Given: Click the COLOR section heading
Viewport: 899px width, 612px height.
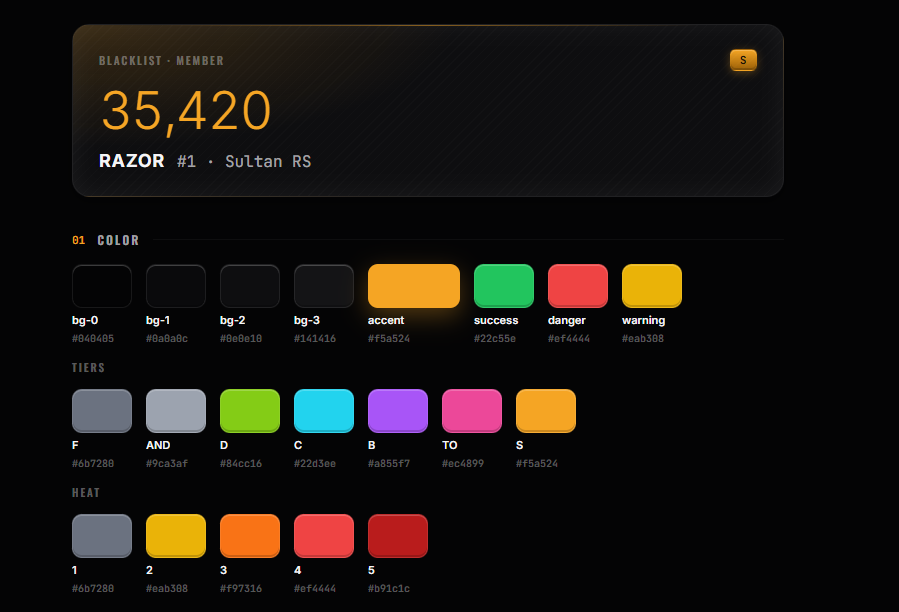Looking at the screenshot, I should [x=118, y=240].
